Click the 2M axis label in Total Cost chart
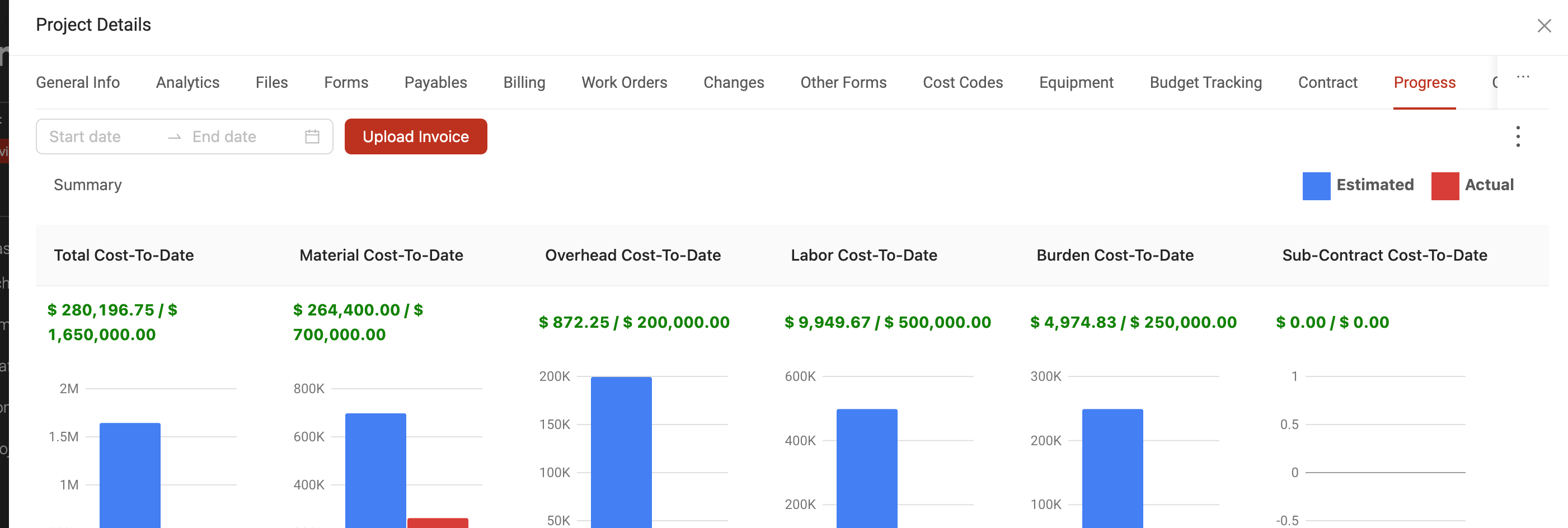Image resolution: width=1568 pixels, height=528 pixels. pos(69,389)
